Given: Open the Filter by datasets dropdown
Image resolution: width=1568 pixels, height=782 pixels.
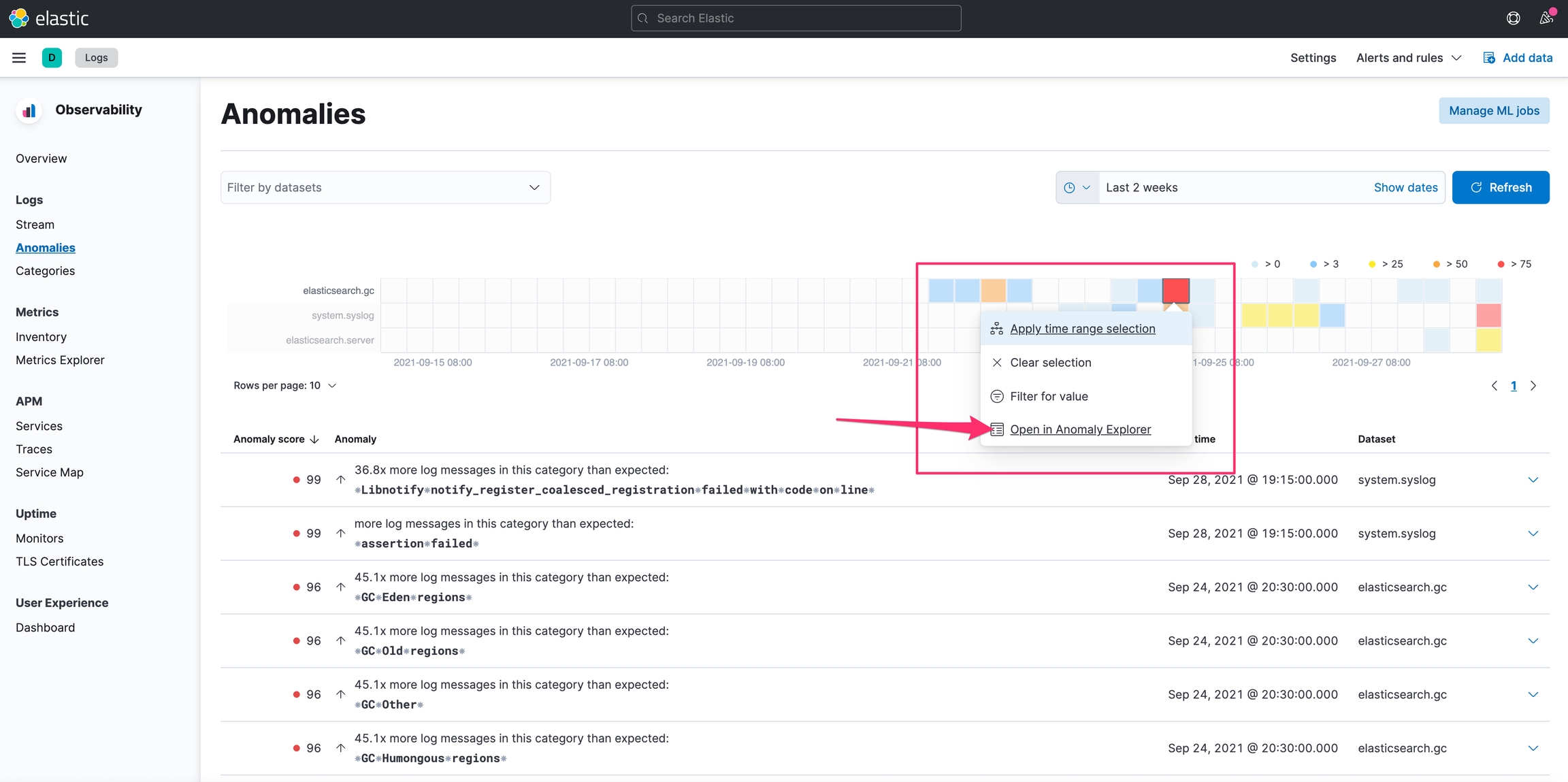Looking at the screenshot, I should coord(385,188).
